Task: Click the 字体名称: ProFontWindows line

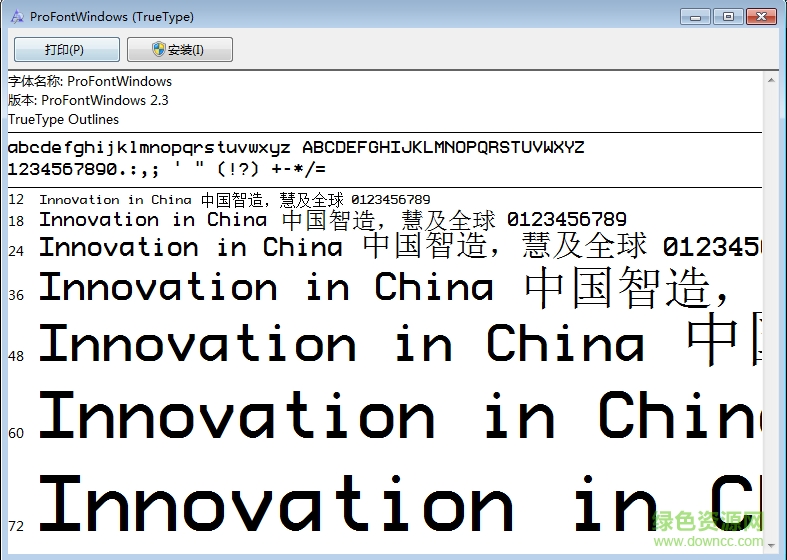Action: click(x=90, y=81)
